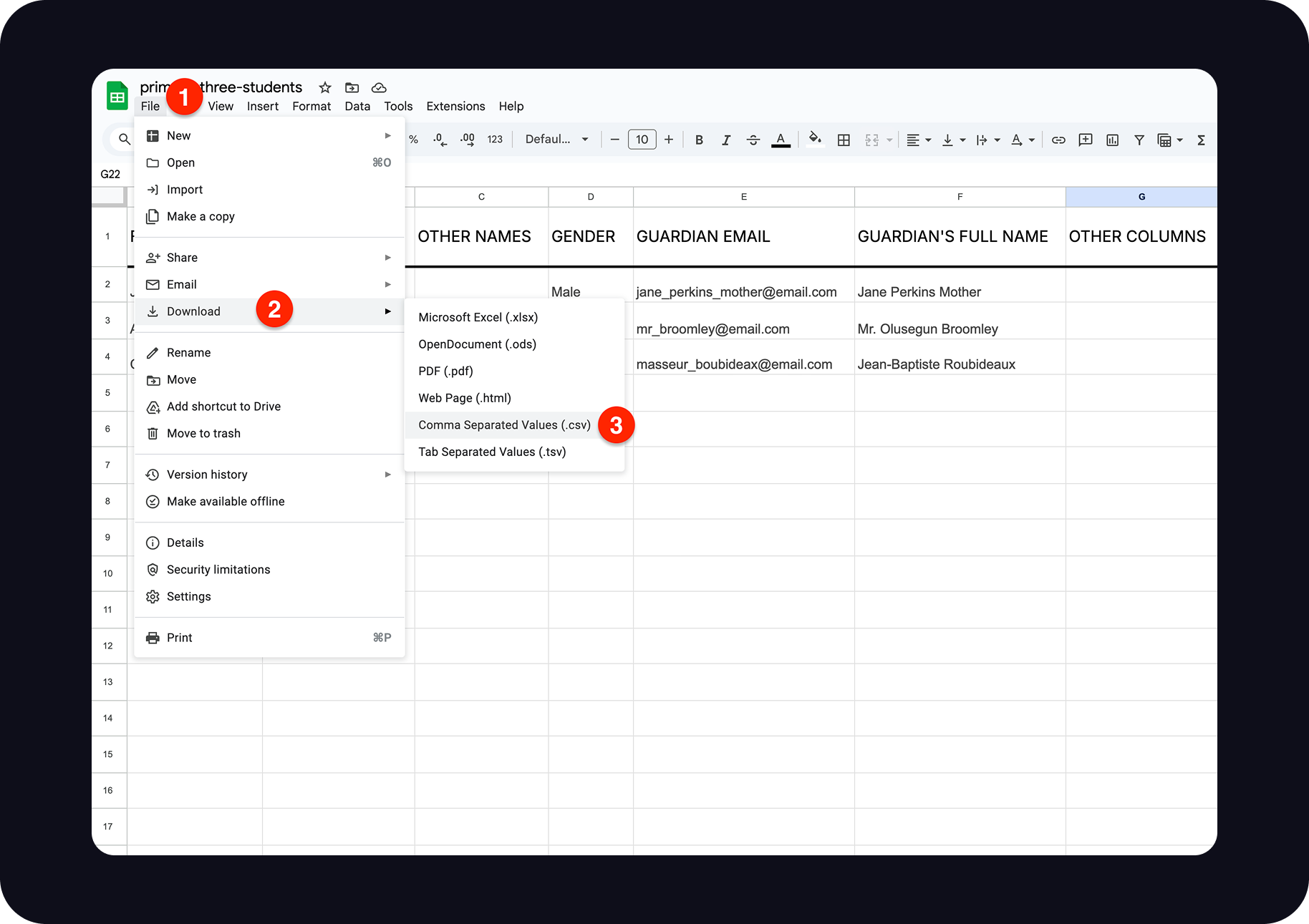Click the insert comment icon
Image resolution: width=1309 pixels, height=924 pixels.
point(1086,140)
